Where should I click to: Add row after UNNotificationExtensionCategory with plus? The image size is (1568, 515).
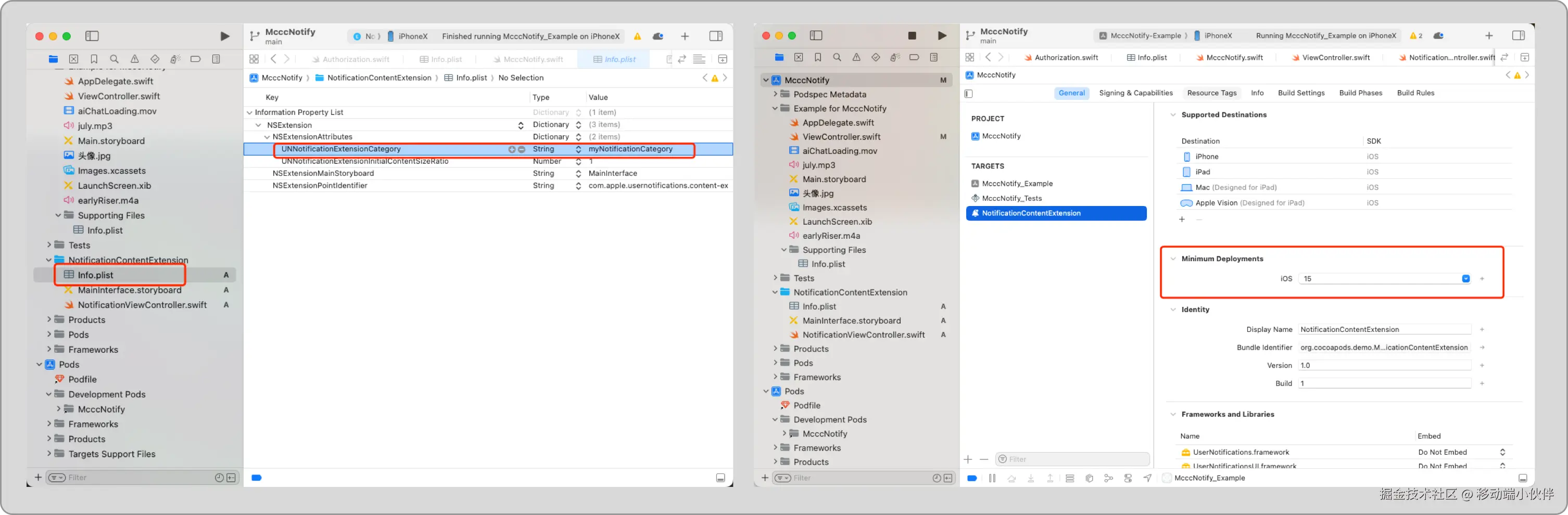(512, 150)
